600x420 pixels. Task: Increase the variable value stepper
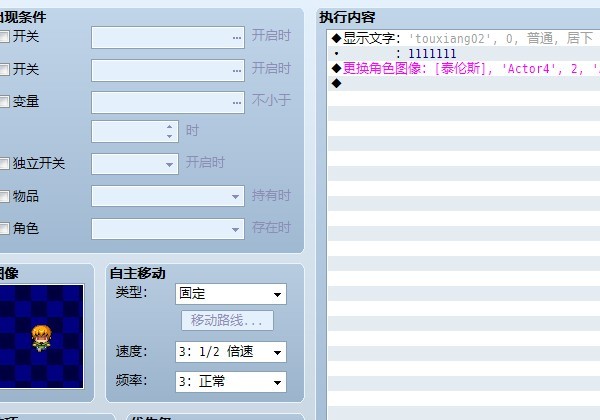coord(170,127)
